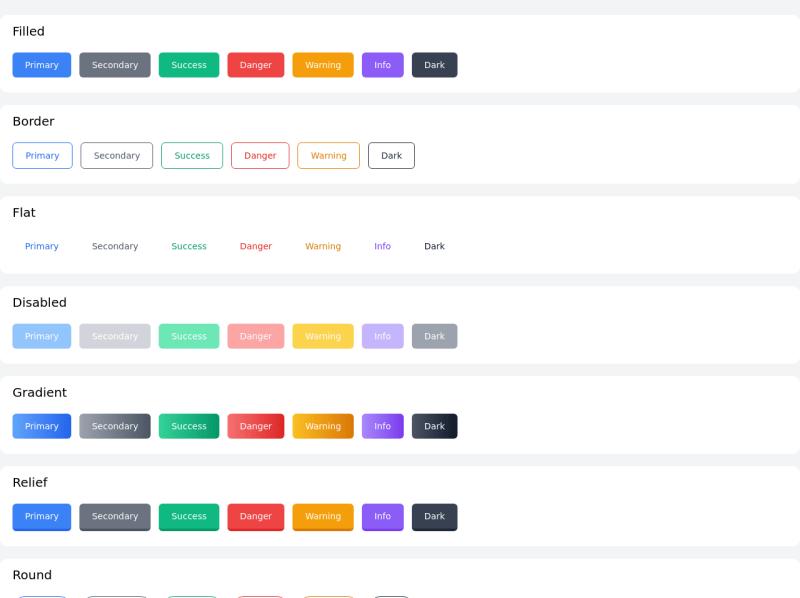Click the flat Warning text button
The height and width of the screenshot is (598, 800).
coord(322,245)
